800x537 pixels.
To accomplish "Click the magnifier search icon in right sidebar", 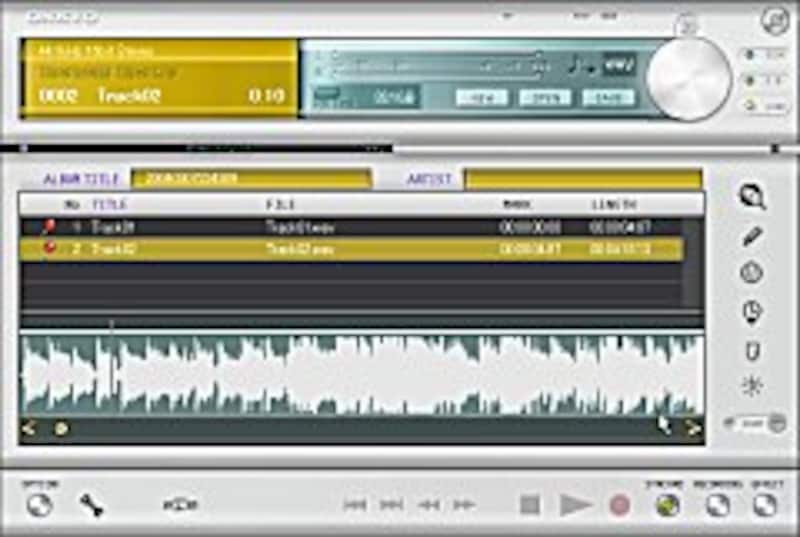I will (752, 196).
